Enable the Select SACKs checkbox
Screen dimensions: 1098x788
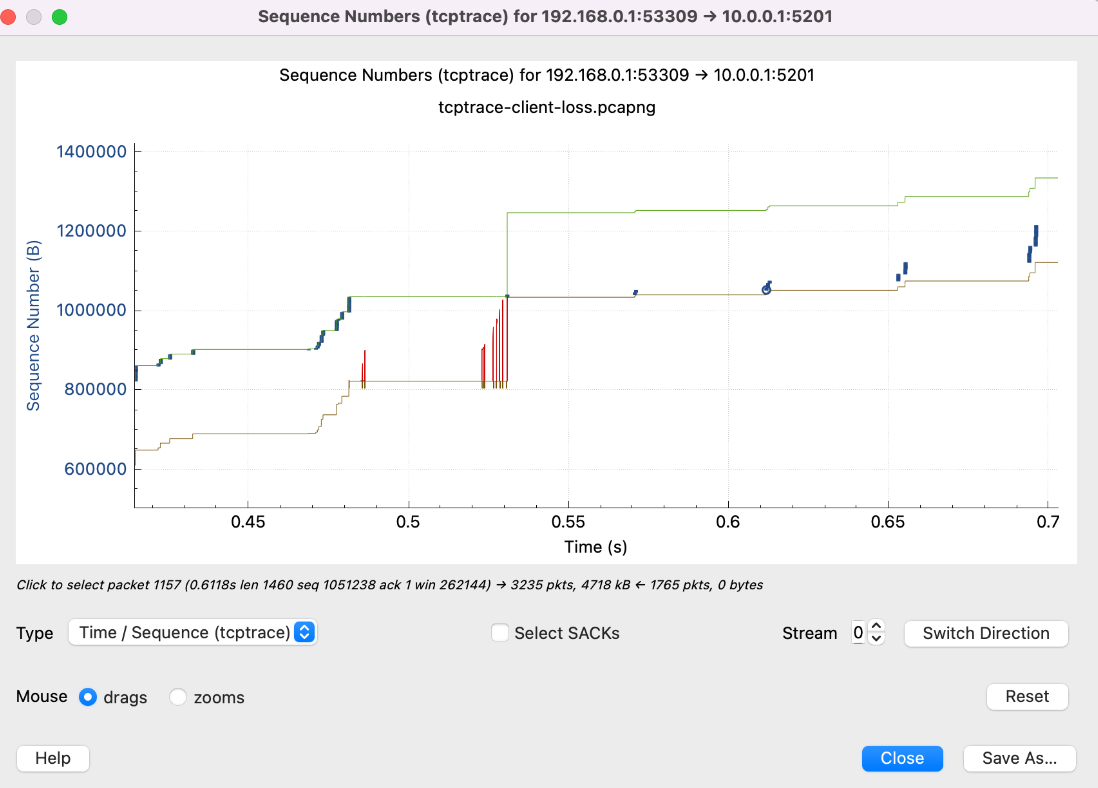(499, 633)
